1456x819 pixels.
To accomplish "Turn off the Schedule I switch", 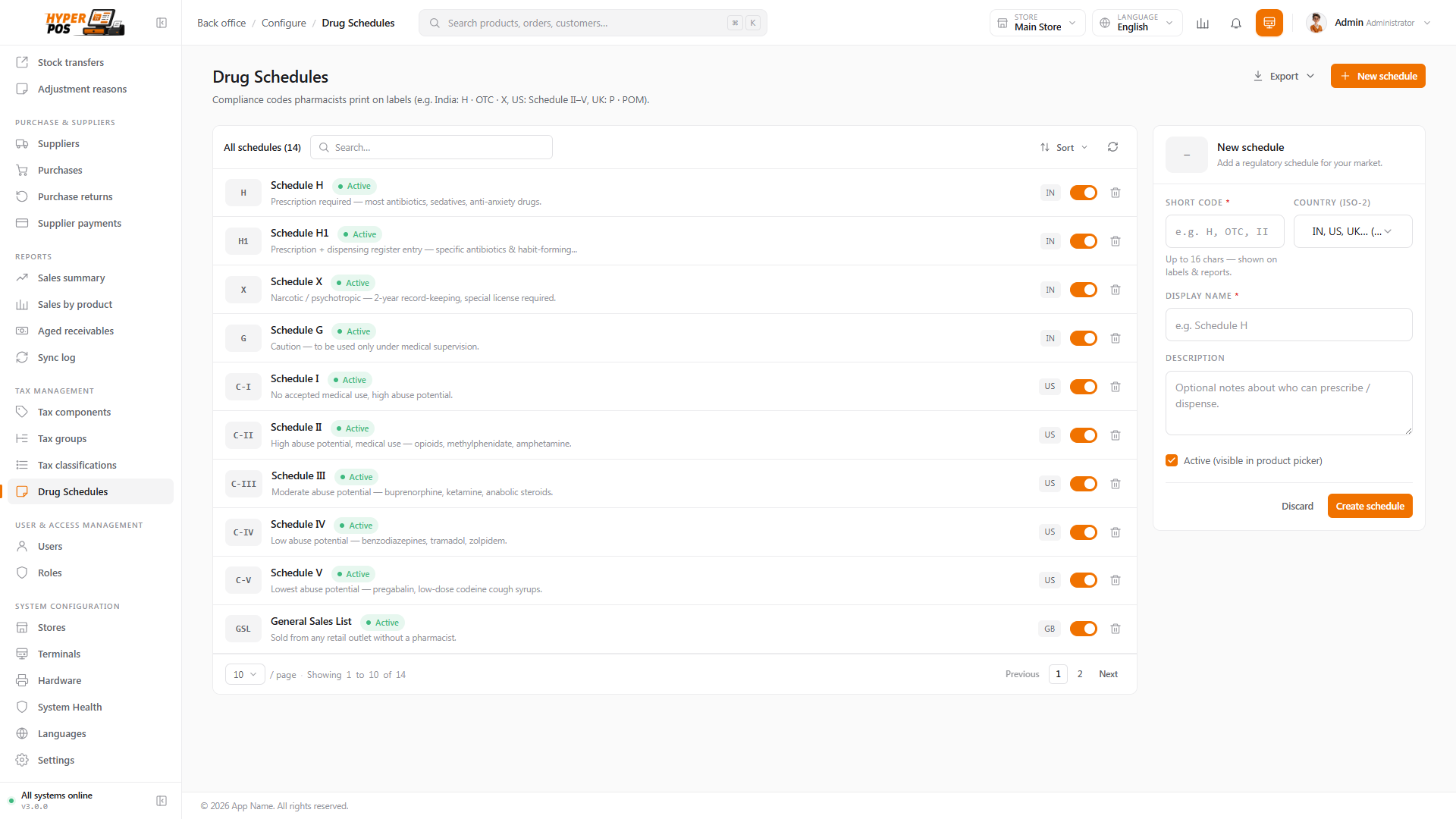I will point(1084,387).
